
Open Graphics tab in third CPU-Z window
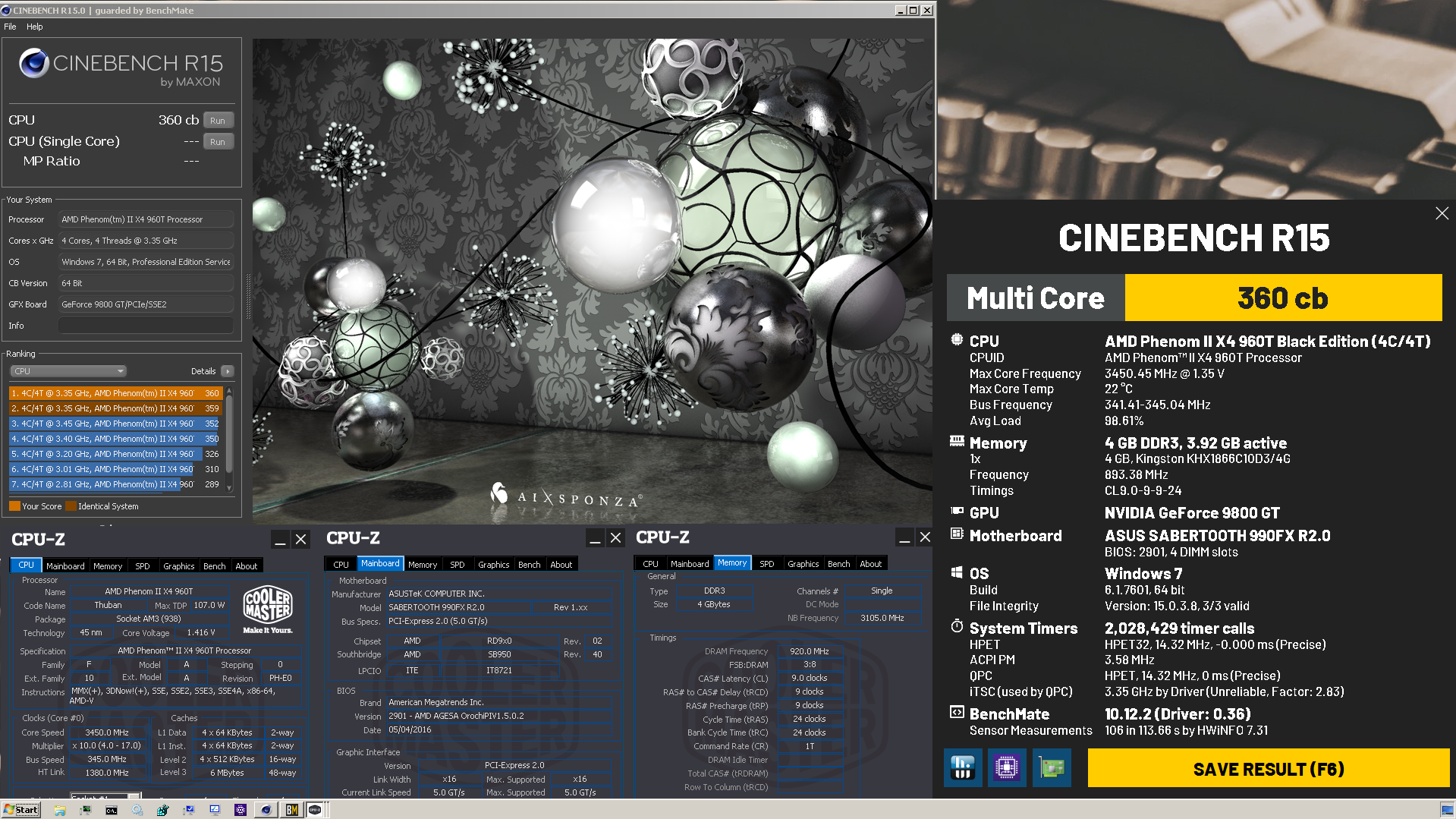pos(803,564)
